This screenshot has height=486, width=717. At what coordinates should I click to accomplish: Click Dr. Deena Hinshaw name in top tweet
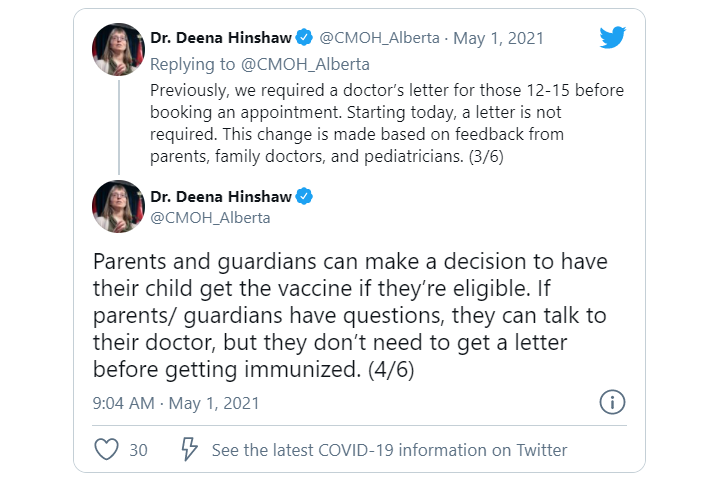(221, 37)
